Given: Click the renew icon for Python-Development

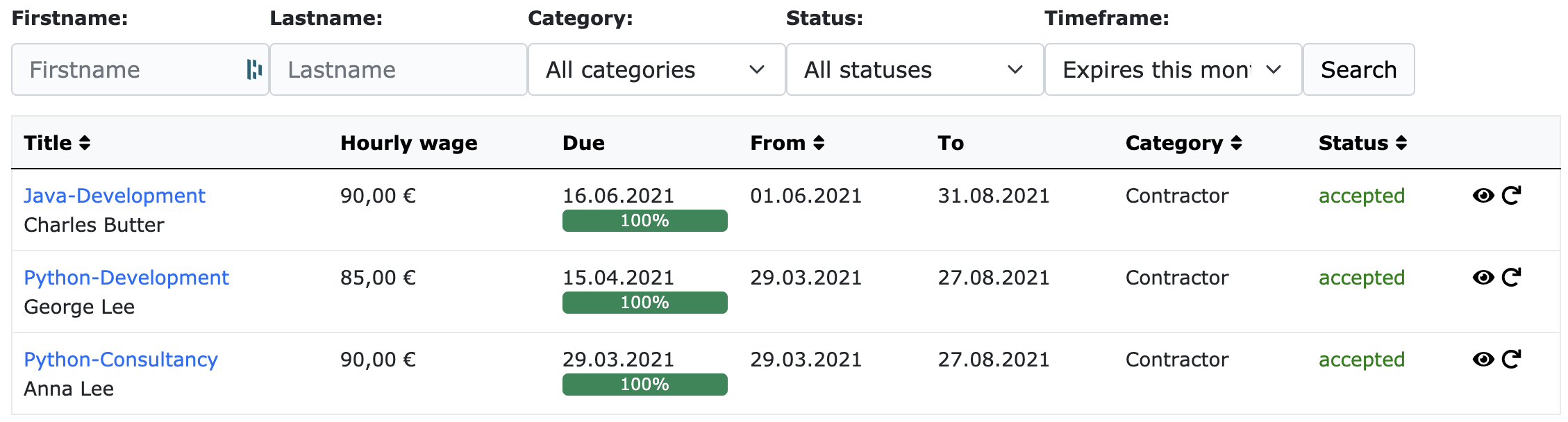Looking at the screenshot, I should [1512, 278].
